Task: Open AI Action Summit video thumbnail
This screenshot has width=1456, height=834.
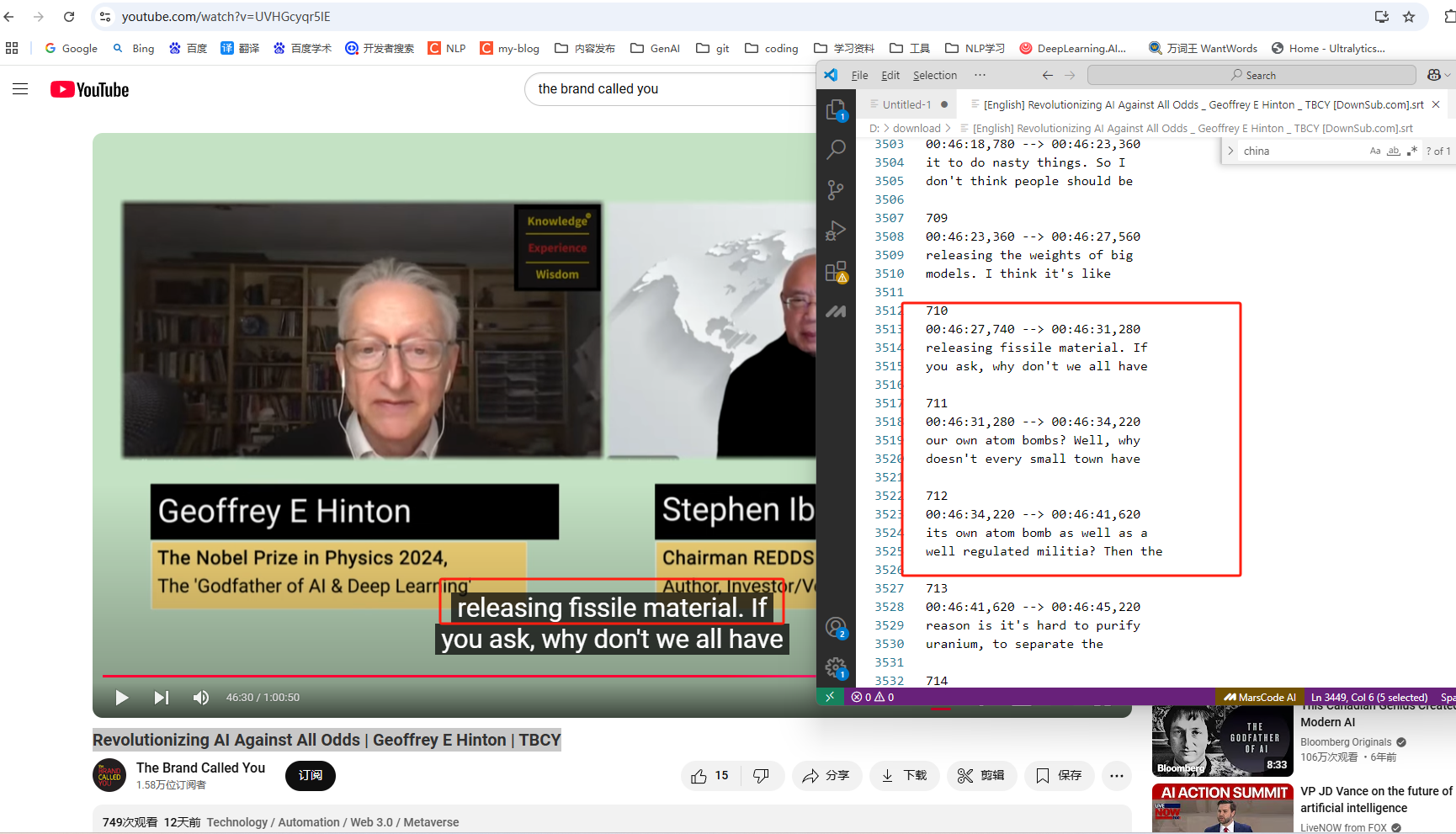Action: coord(1222,809)
